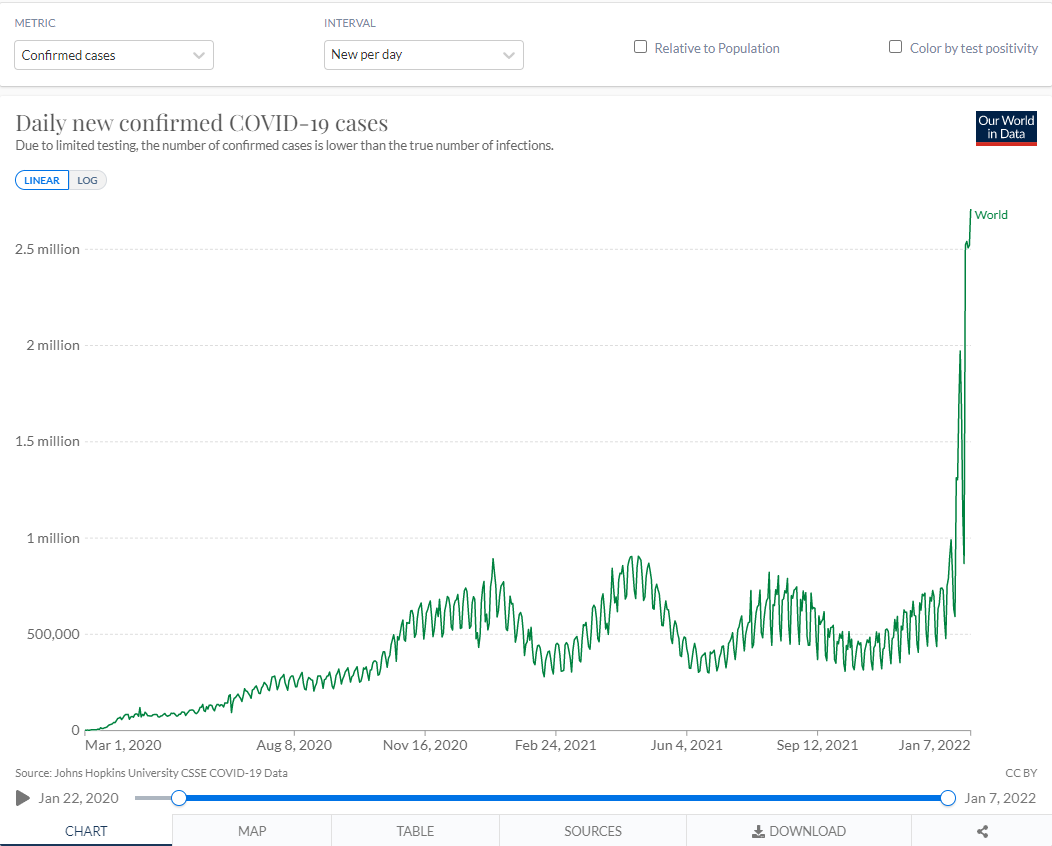Viewport: 1052px width, 846px height.
Task: Switch to the MAP tab
Action: click(x=252, y=831)
